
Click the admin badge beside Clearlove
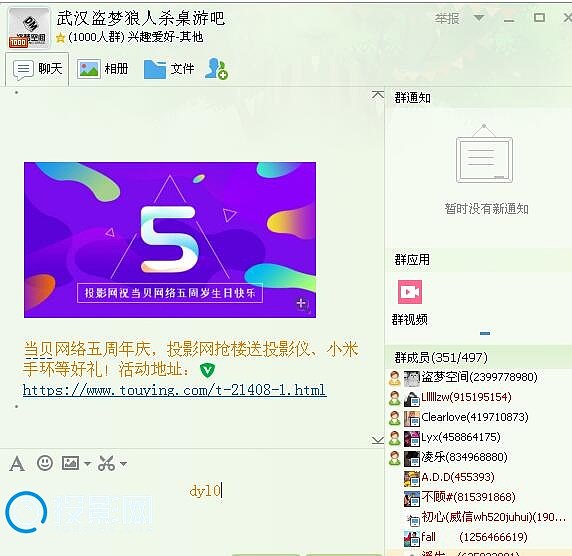click(394, 418)
